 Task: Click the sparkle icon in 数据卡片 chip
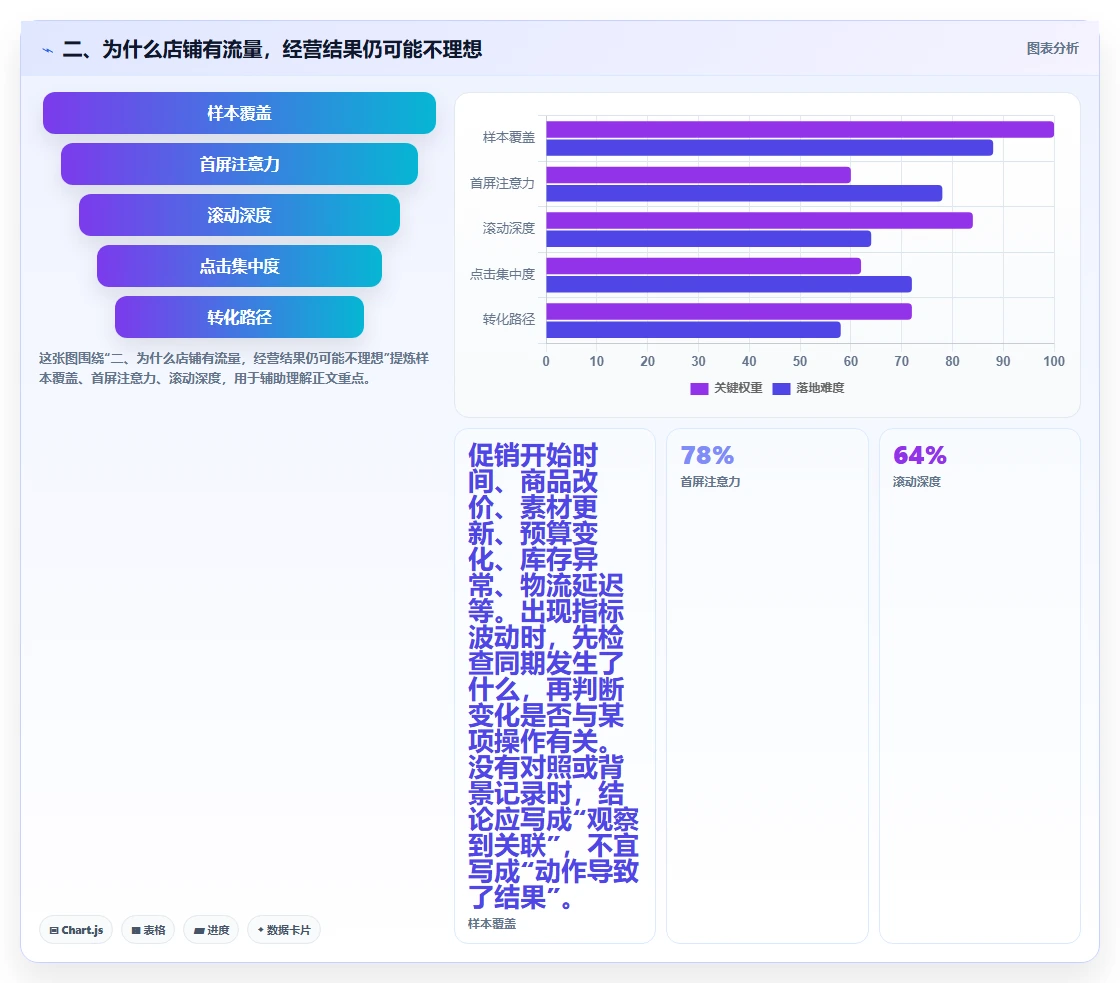[261, 929]
